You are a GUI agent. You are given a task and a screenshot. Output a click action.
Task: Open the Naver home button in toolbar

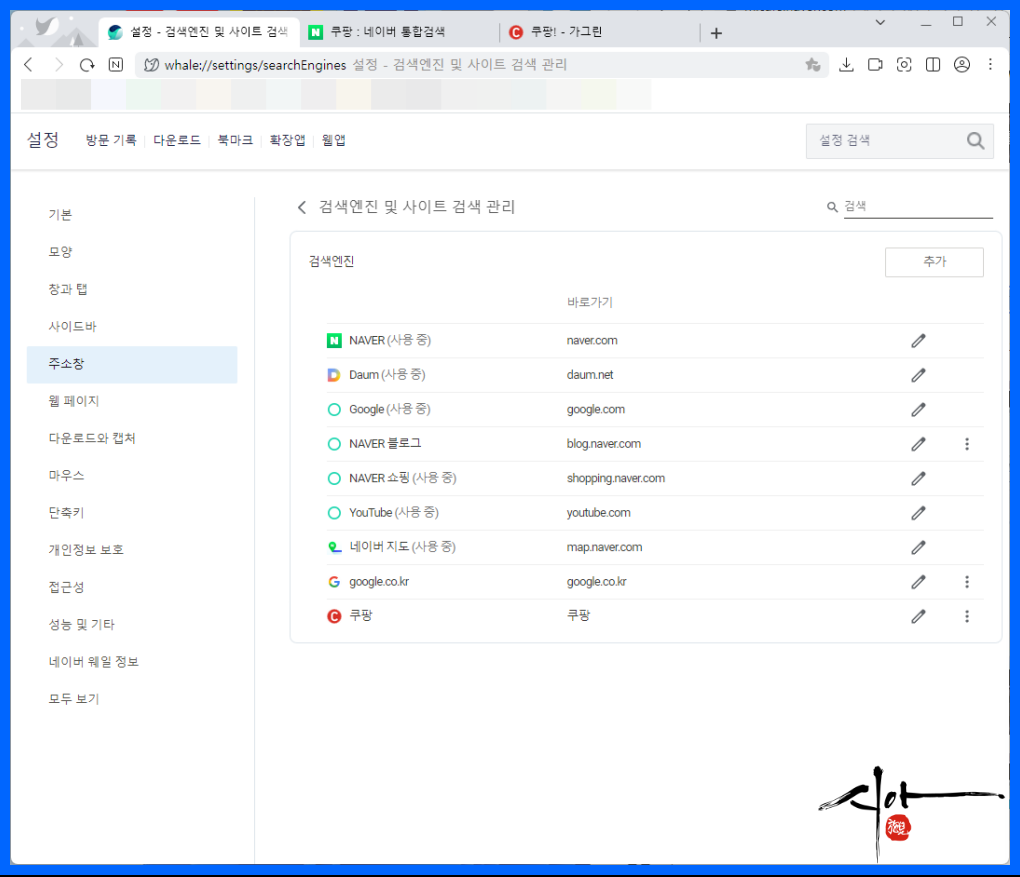[x=116, y=64]
